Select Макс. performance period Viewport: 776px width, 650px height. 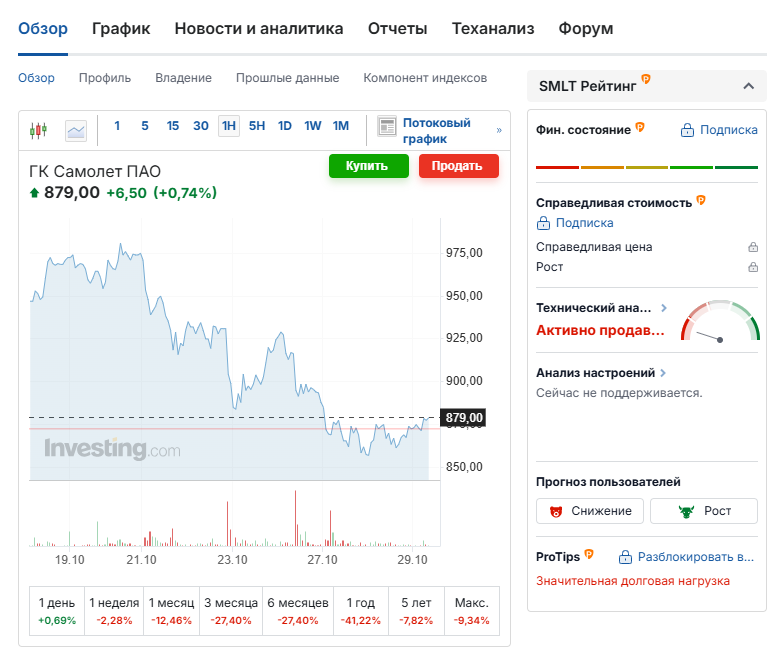tap(472, 611)
